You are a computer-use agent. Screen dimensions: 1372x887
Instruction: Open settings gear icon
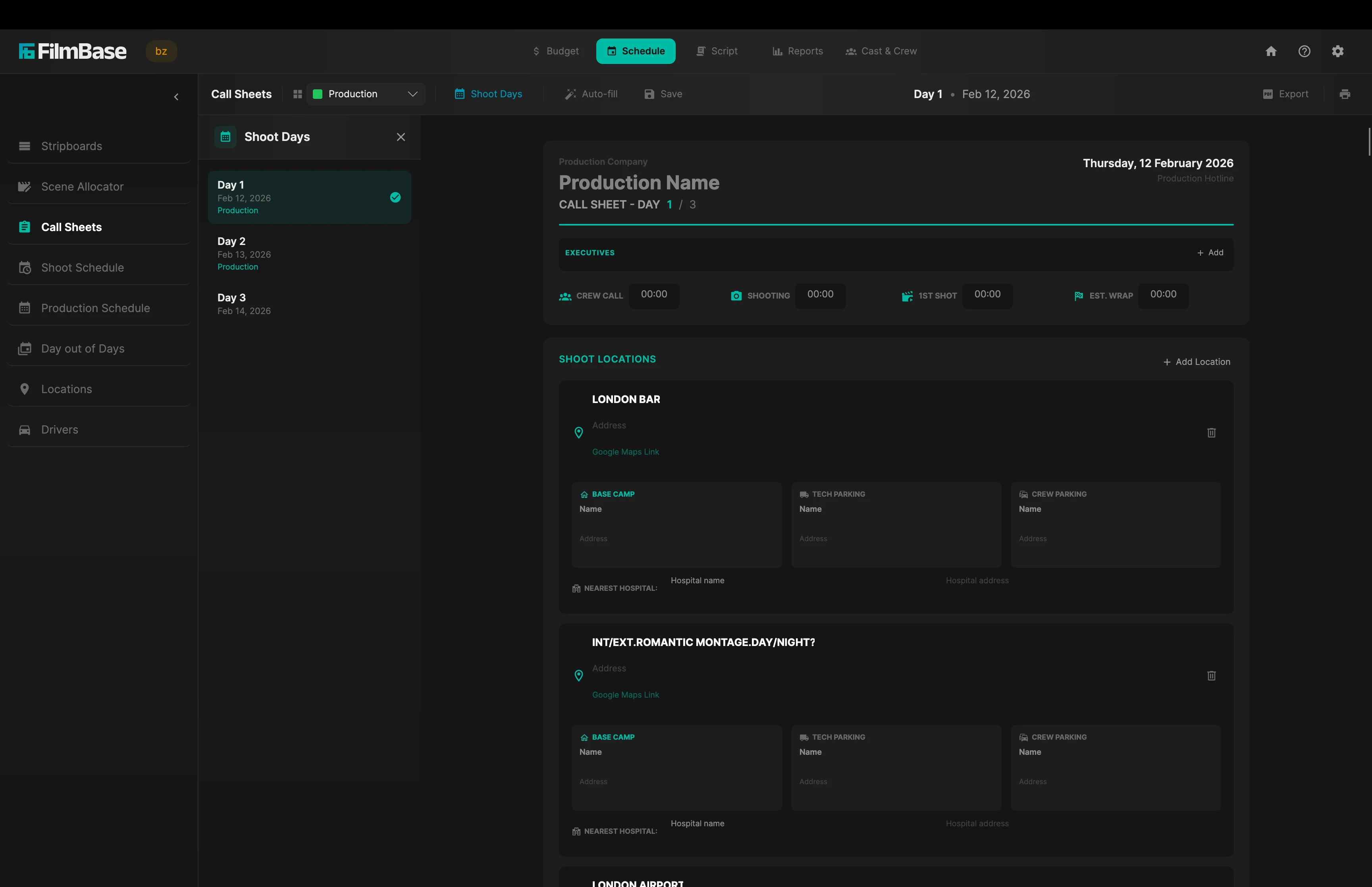pos(1337,51)
